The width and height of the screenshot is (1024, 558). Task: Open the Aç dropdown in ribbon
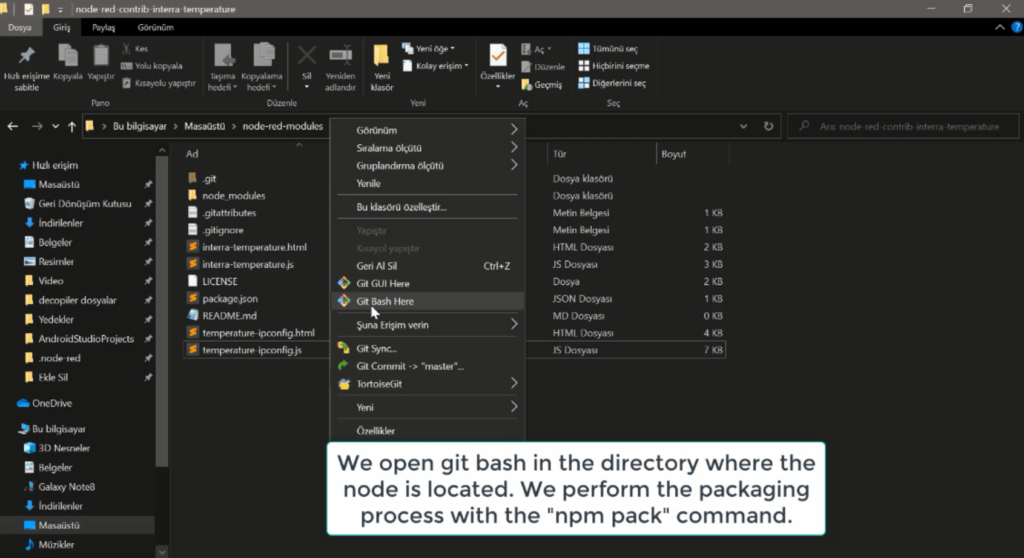click(536, 49)
